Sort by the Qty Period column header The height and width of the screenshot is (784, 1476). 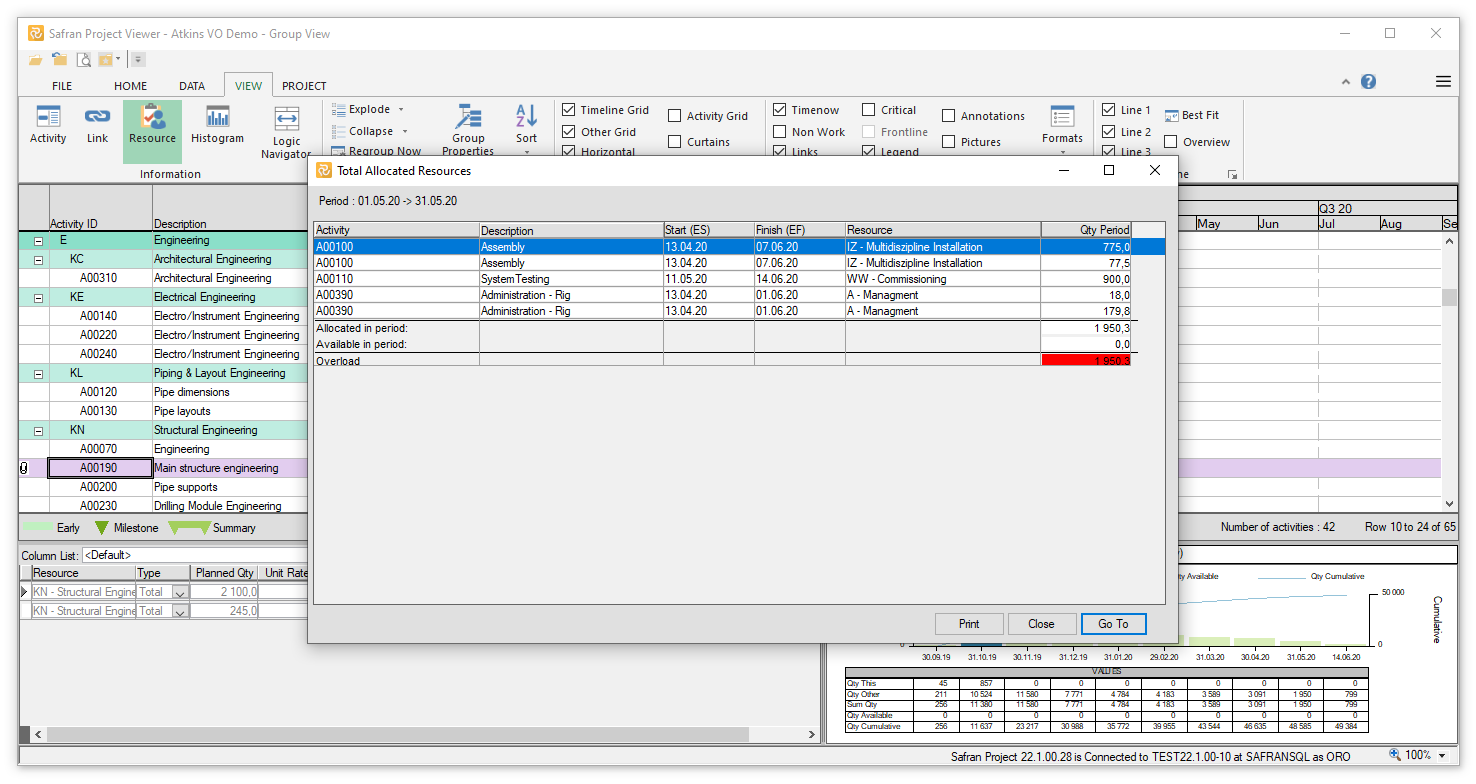[1087, 230]
